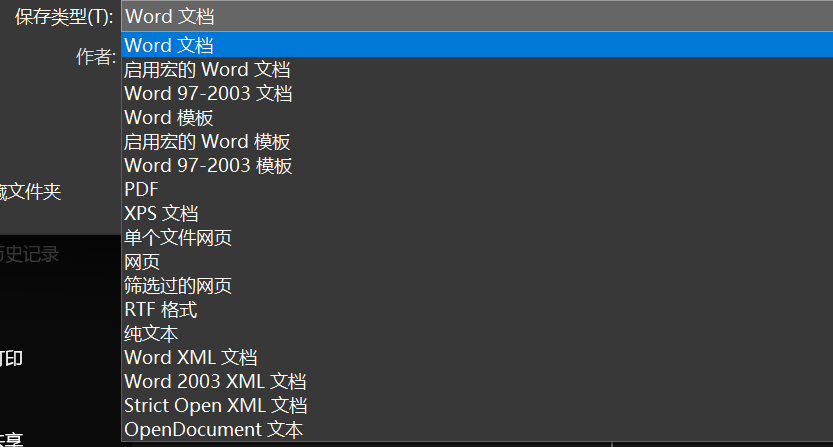This screenshot has width=833, height=447.
Task: Click the 作者 label
Action: point(96,56)
